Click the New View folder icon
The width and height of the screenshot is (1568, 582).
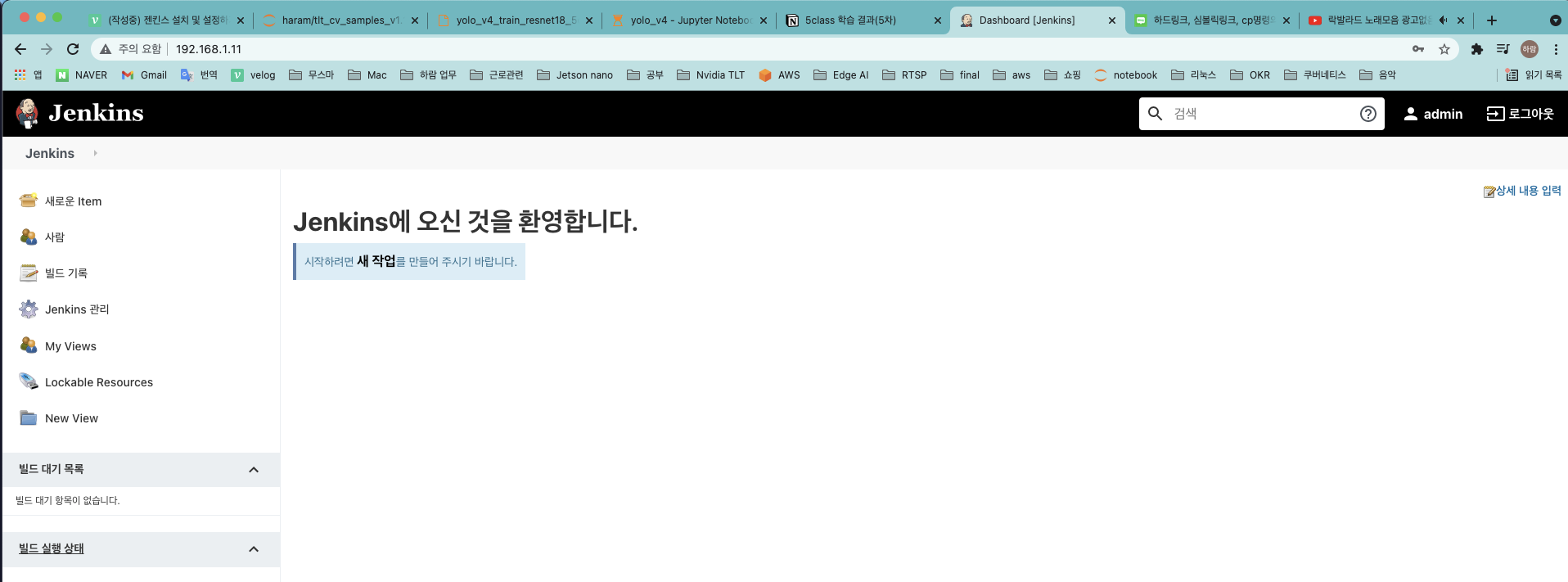29,417
